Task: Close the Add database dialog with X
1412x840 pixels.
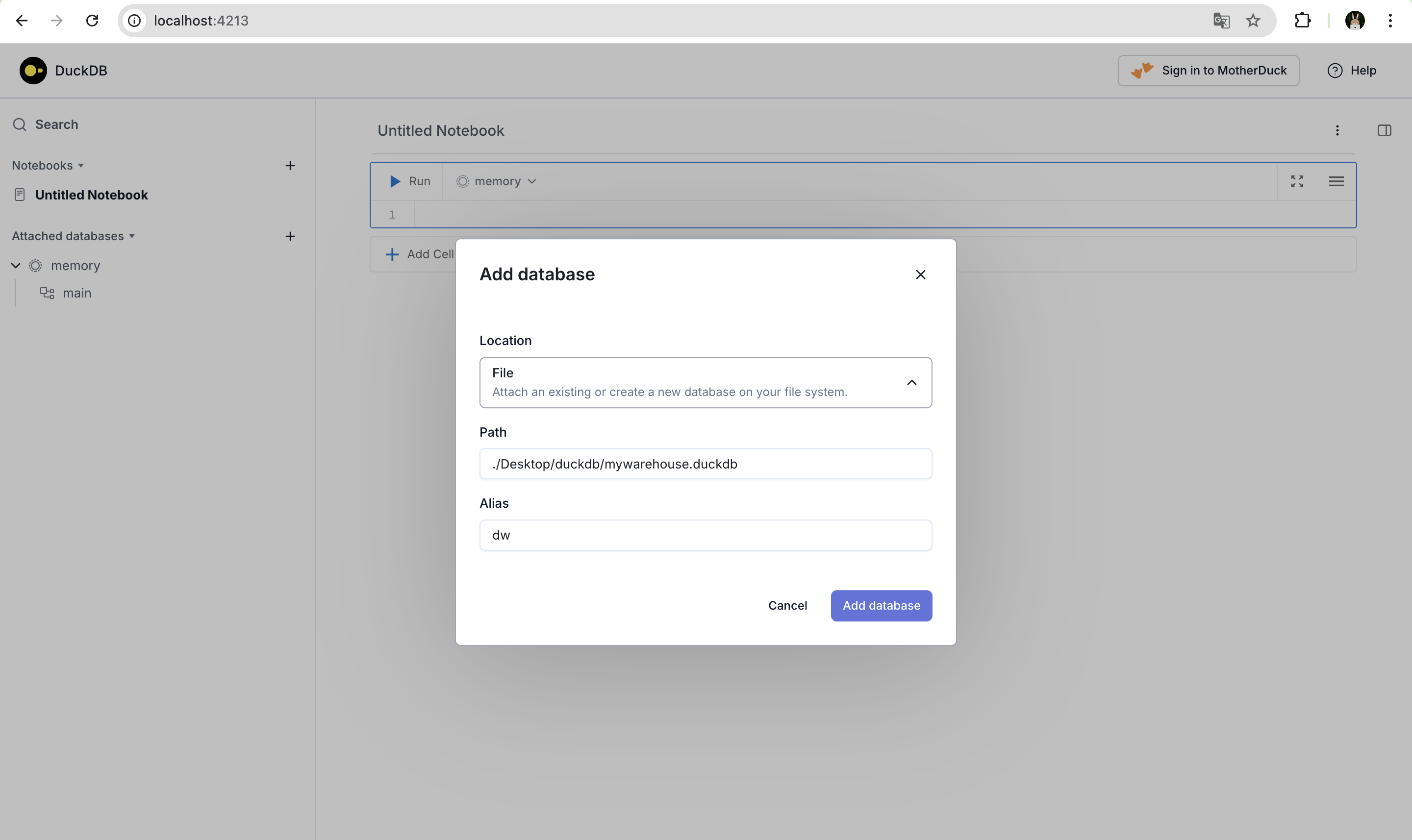Action: [921, 274]
